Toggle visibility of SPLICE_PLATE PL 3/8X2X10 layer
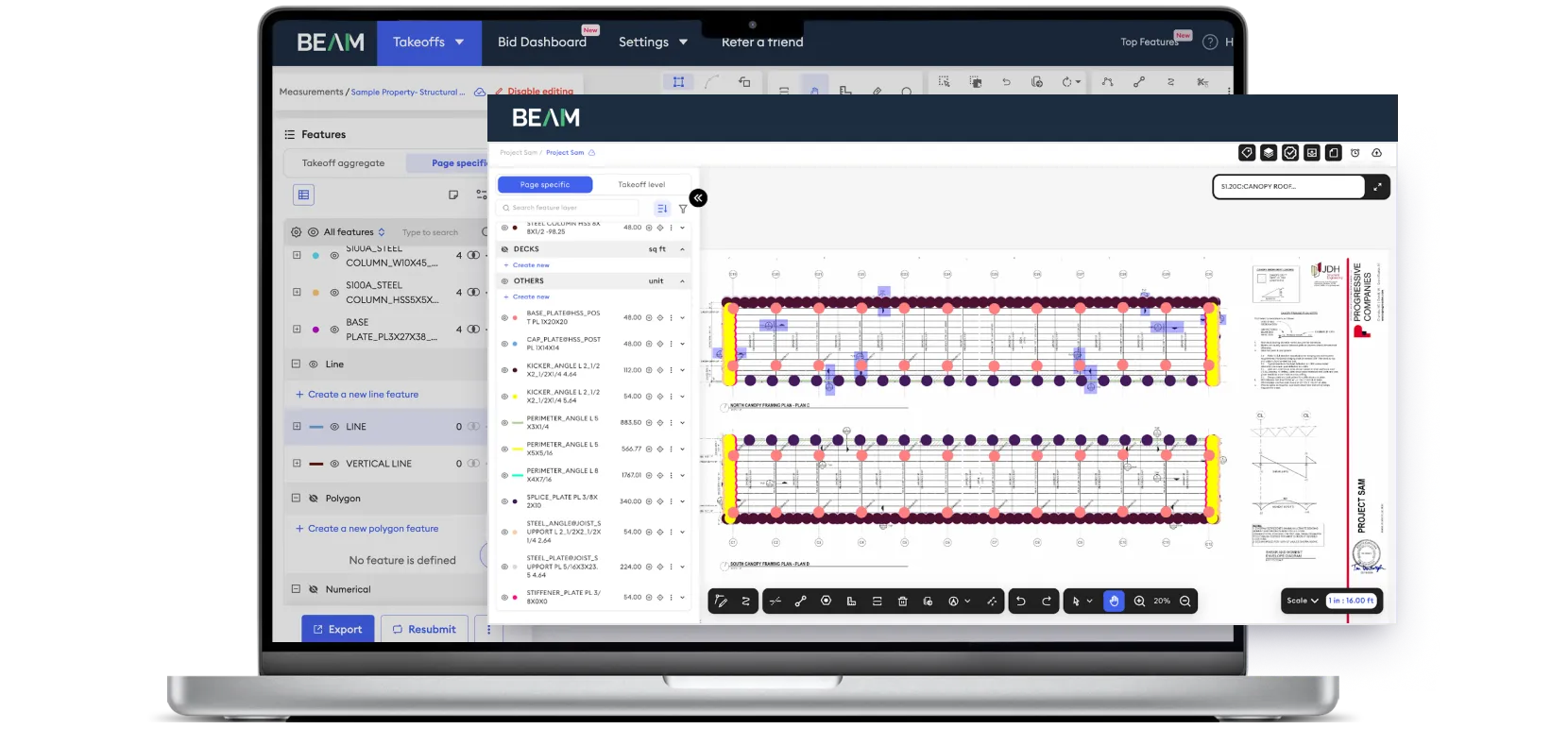This screenshot has height=729, width=1568. tap(504, 502)
